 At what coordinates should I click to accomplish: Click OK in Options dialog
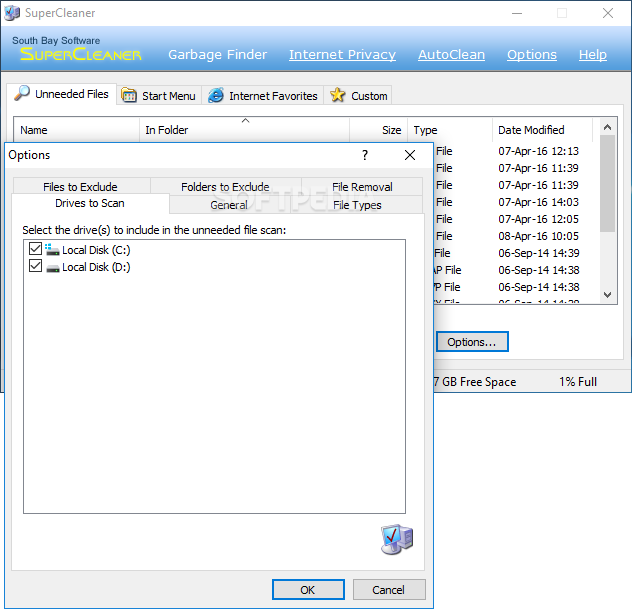pyautogui.click(x=308, y=590)
